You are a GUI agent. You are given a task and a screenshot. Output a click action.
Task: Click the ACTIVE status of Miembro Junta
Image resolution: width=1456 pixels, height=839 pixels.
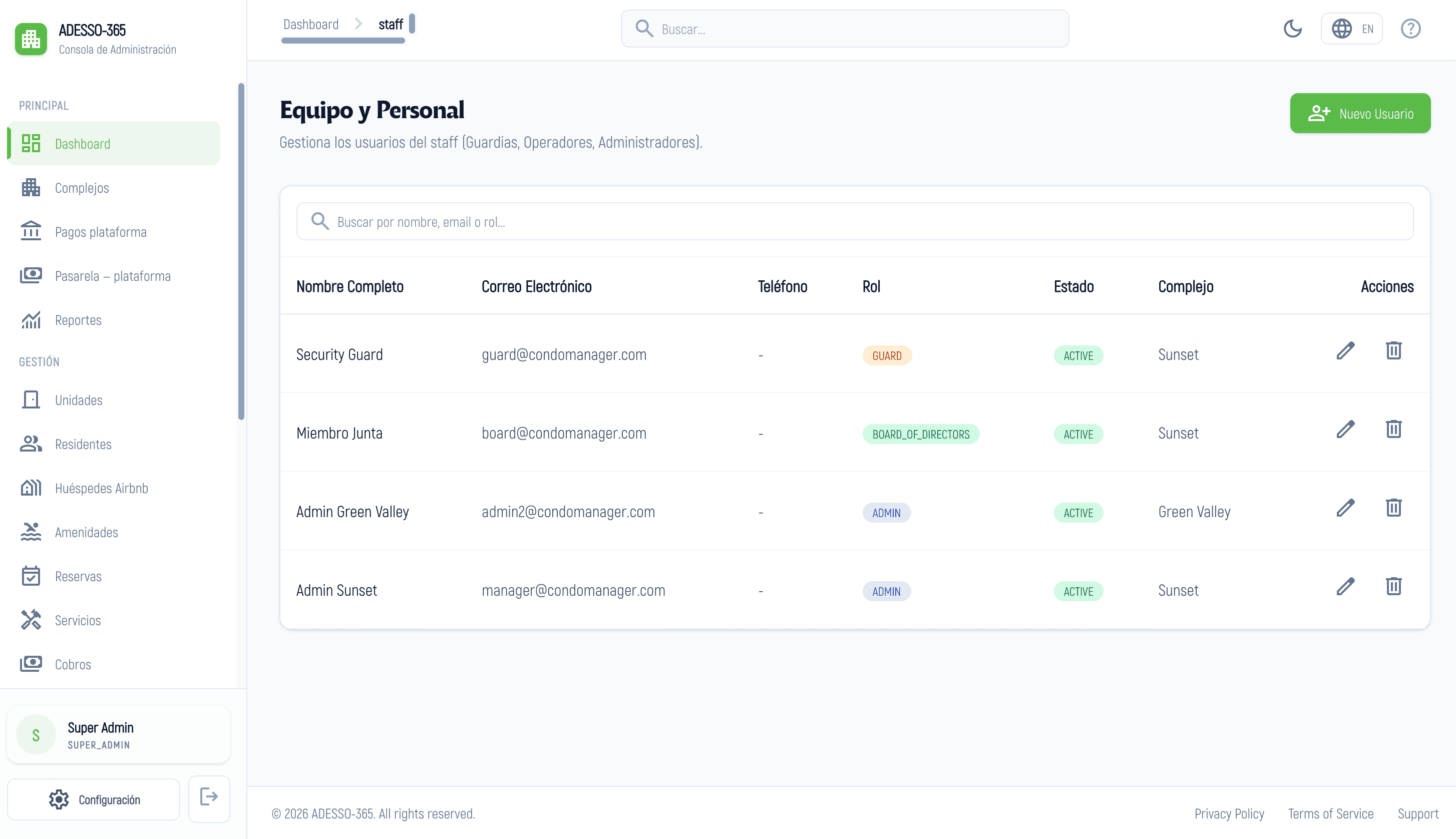(x=1078, y=434)
